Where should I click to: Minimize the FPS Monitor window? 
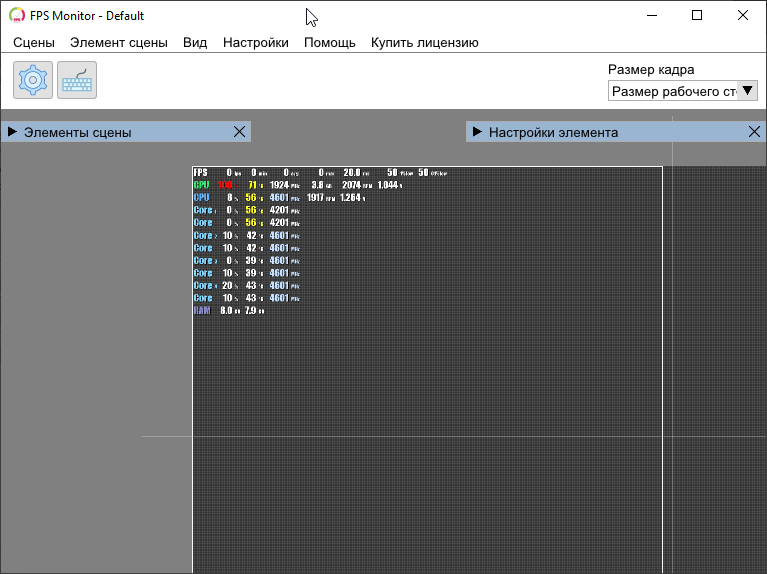pos(652,15)
